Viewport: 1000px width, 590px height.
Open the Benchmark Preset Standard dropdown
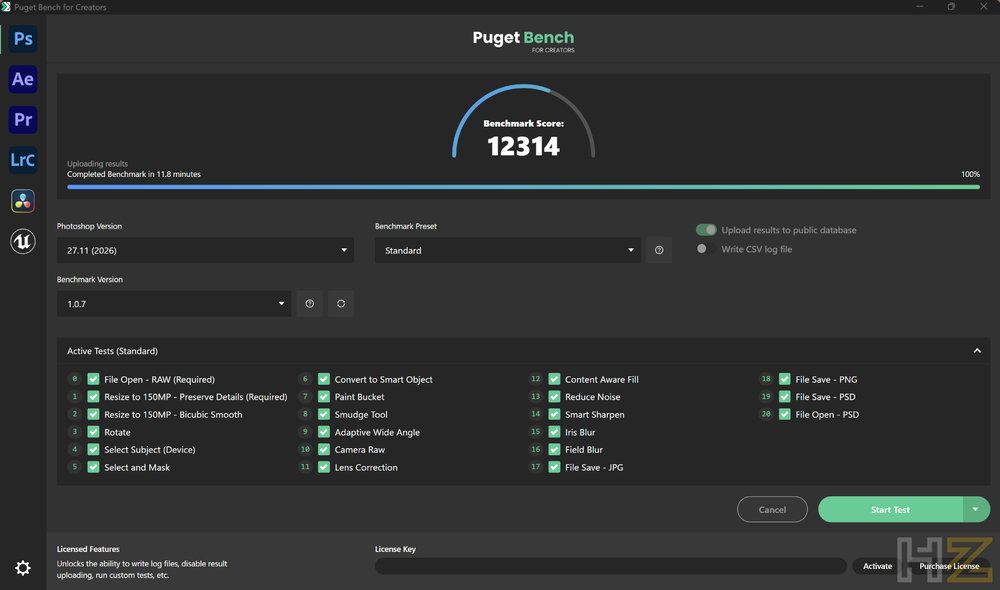pyautogui.click(x=508, y=250)
